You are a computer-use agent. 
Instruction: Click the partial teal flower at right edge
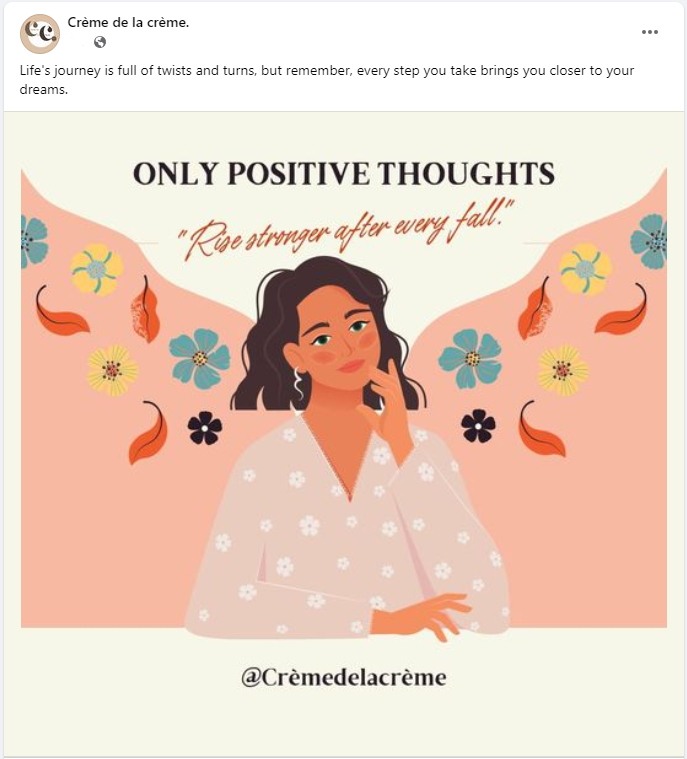(x=651, y=241)
